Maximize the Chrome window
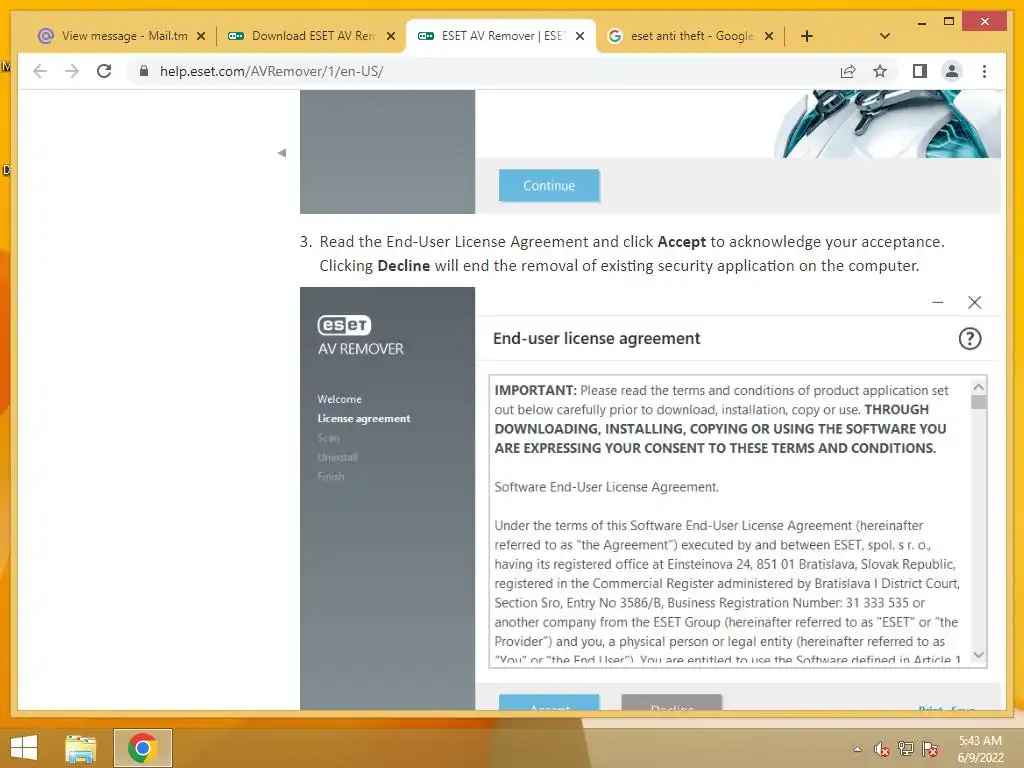Viewport: 1024px width, 768px height. pos(949,22)
